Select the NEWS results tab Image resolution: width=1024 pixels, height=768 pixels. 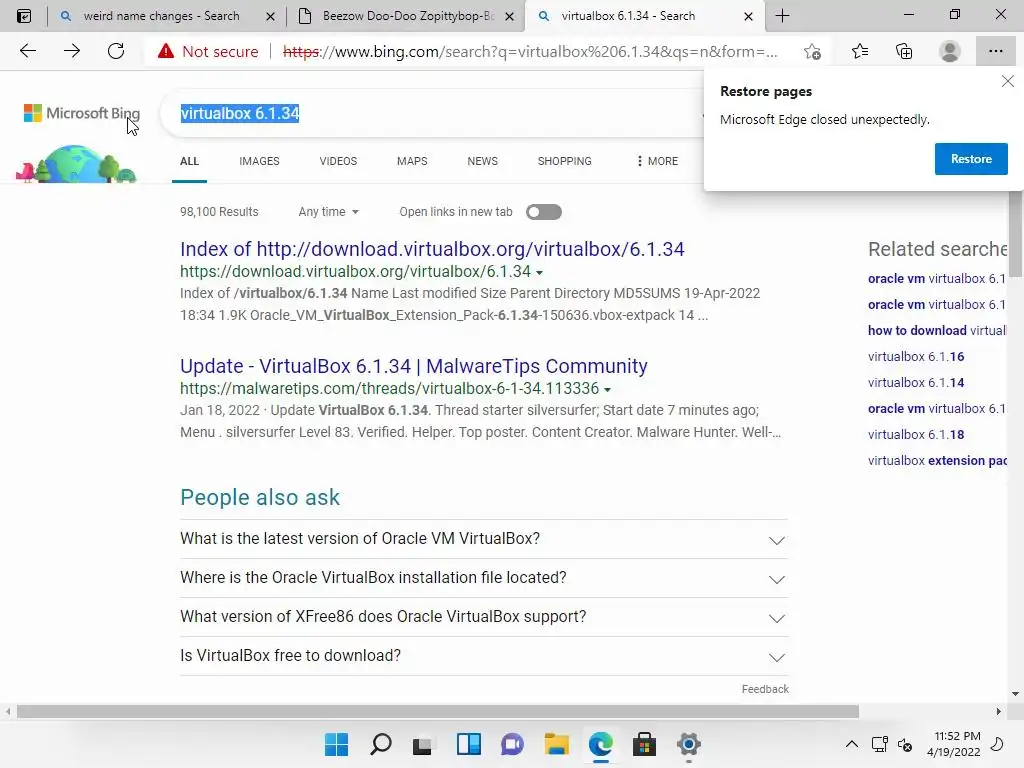pyautogui.click(x=483, y=161)
